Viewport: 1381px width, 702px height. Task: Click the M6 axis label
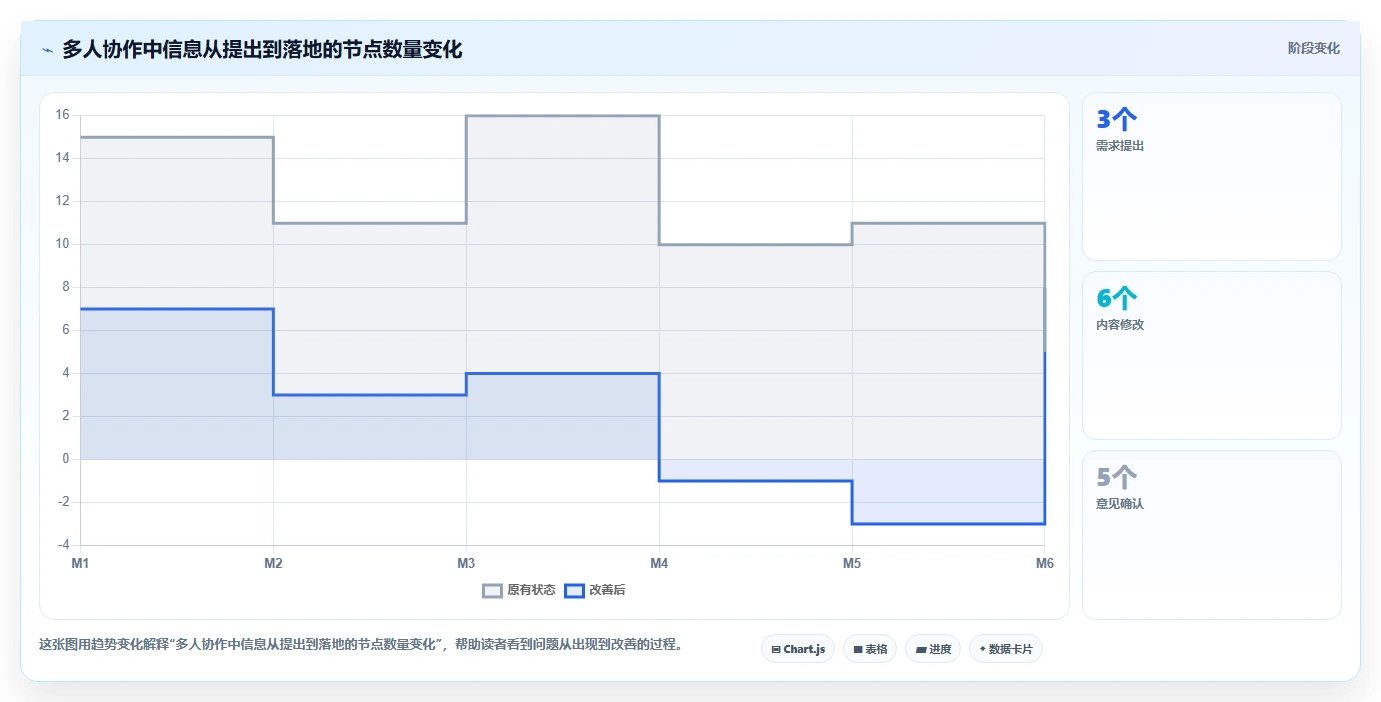click(1045, 563)
